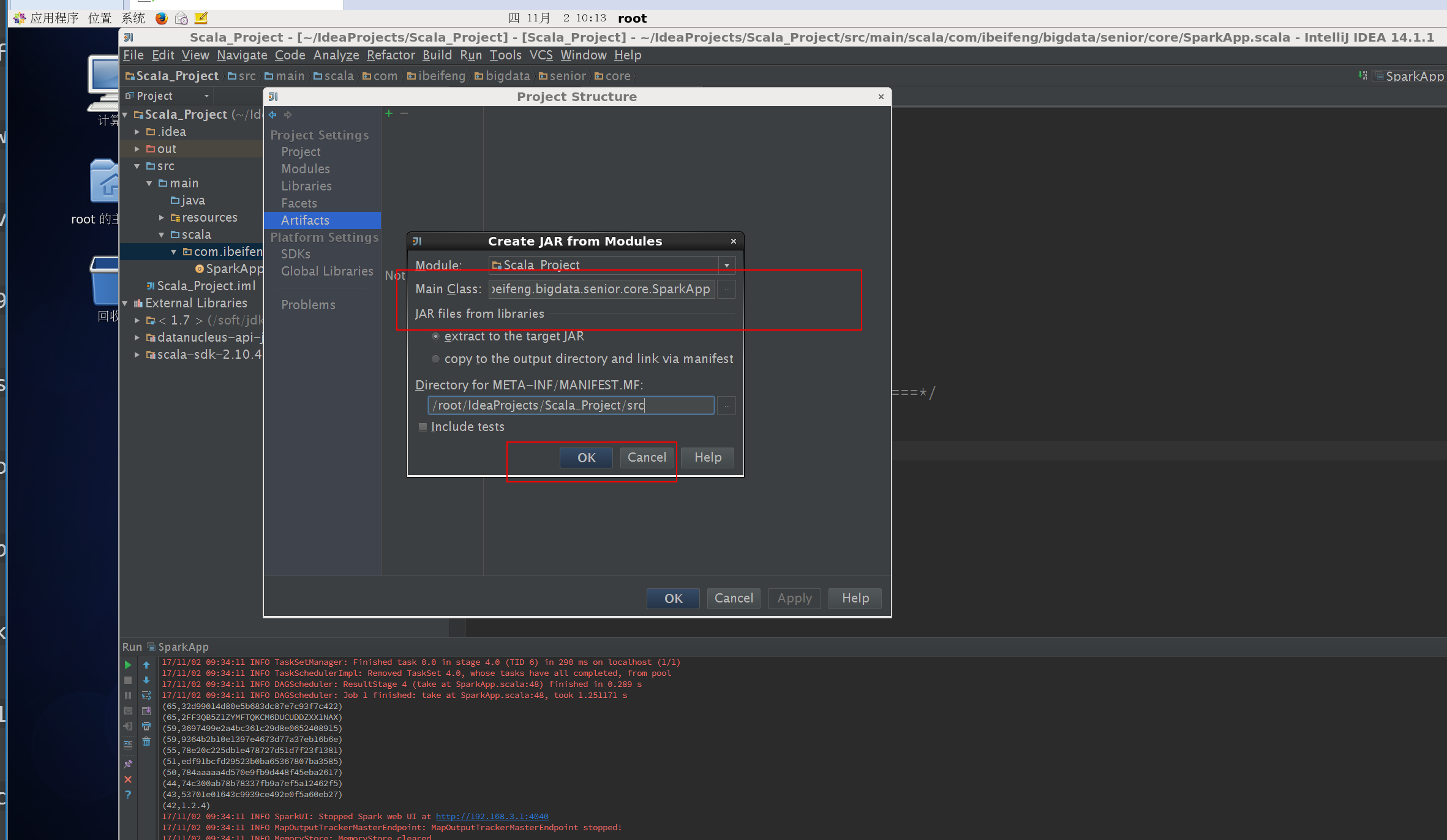Click the green Rerun SparkApp icon

(x=128, y=665)
